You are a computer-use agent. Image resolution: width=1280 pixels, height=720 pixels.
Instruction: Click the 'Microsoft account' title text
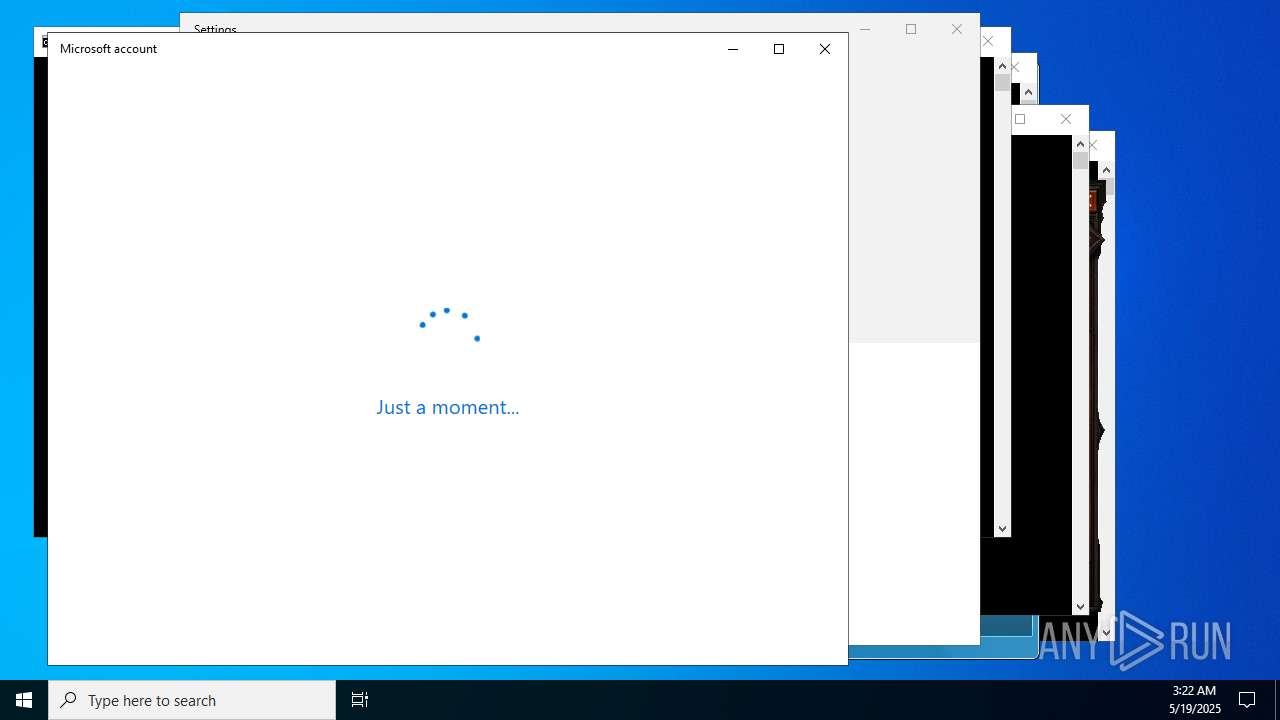(x=108, y=48)
